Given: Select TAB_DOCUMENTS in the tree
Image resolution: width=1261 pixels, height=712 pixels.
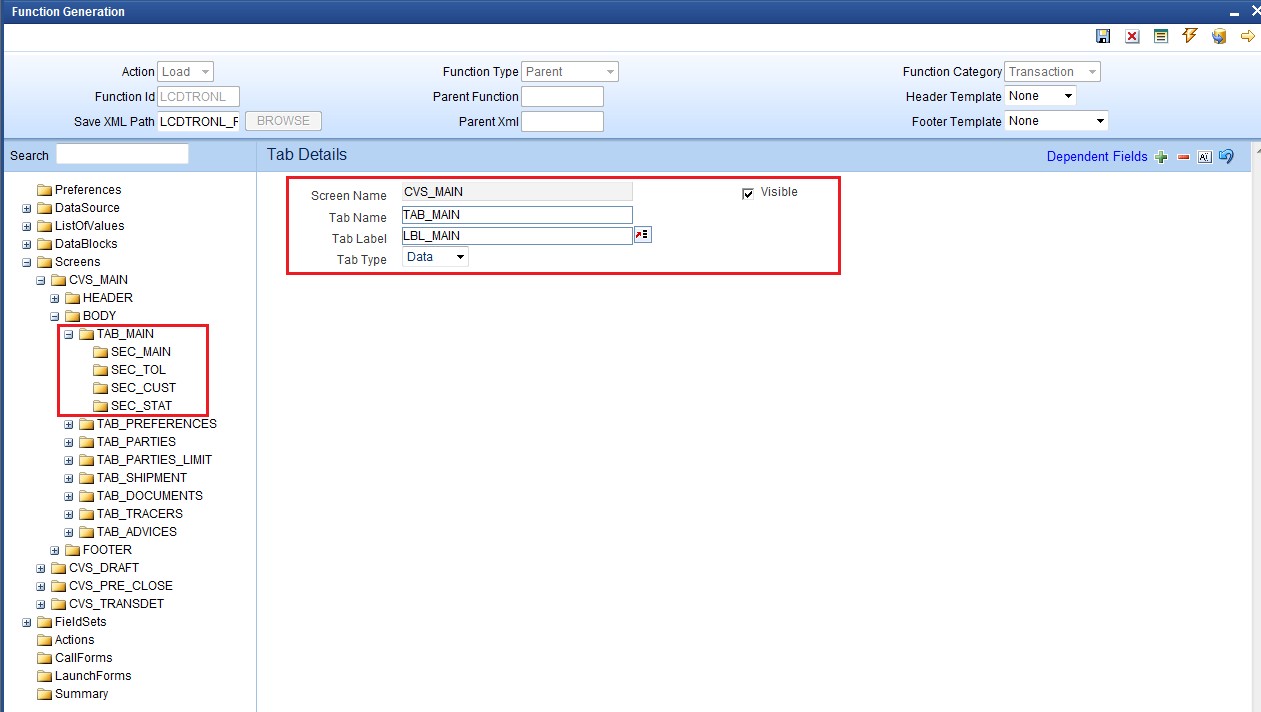Looking at the screenshot, I should [x=150, y=496].
